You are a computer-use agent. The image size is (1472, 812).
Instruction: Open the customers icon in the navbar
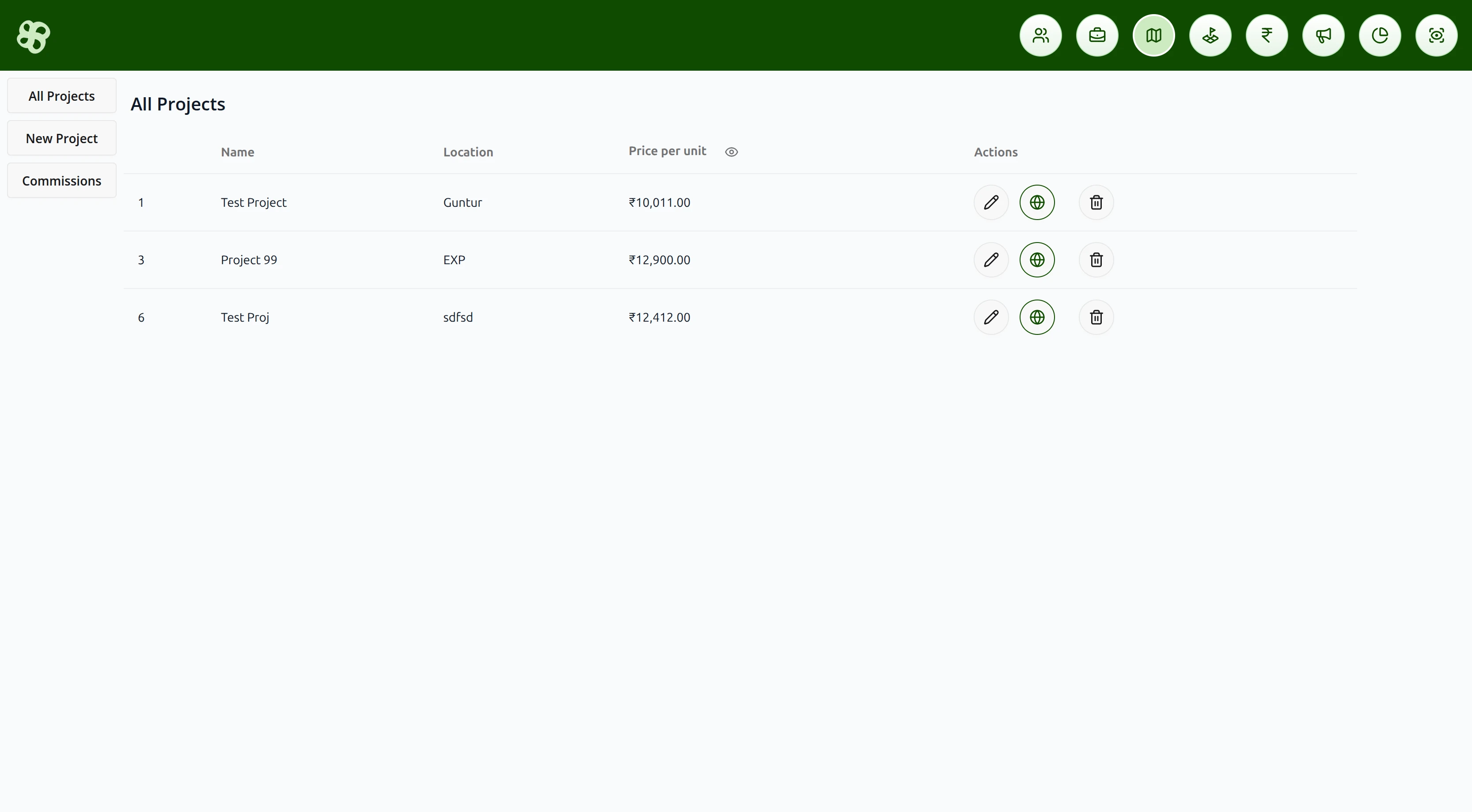pyautogui.click(x=1040, y=35)
